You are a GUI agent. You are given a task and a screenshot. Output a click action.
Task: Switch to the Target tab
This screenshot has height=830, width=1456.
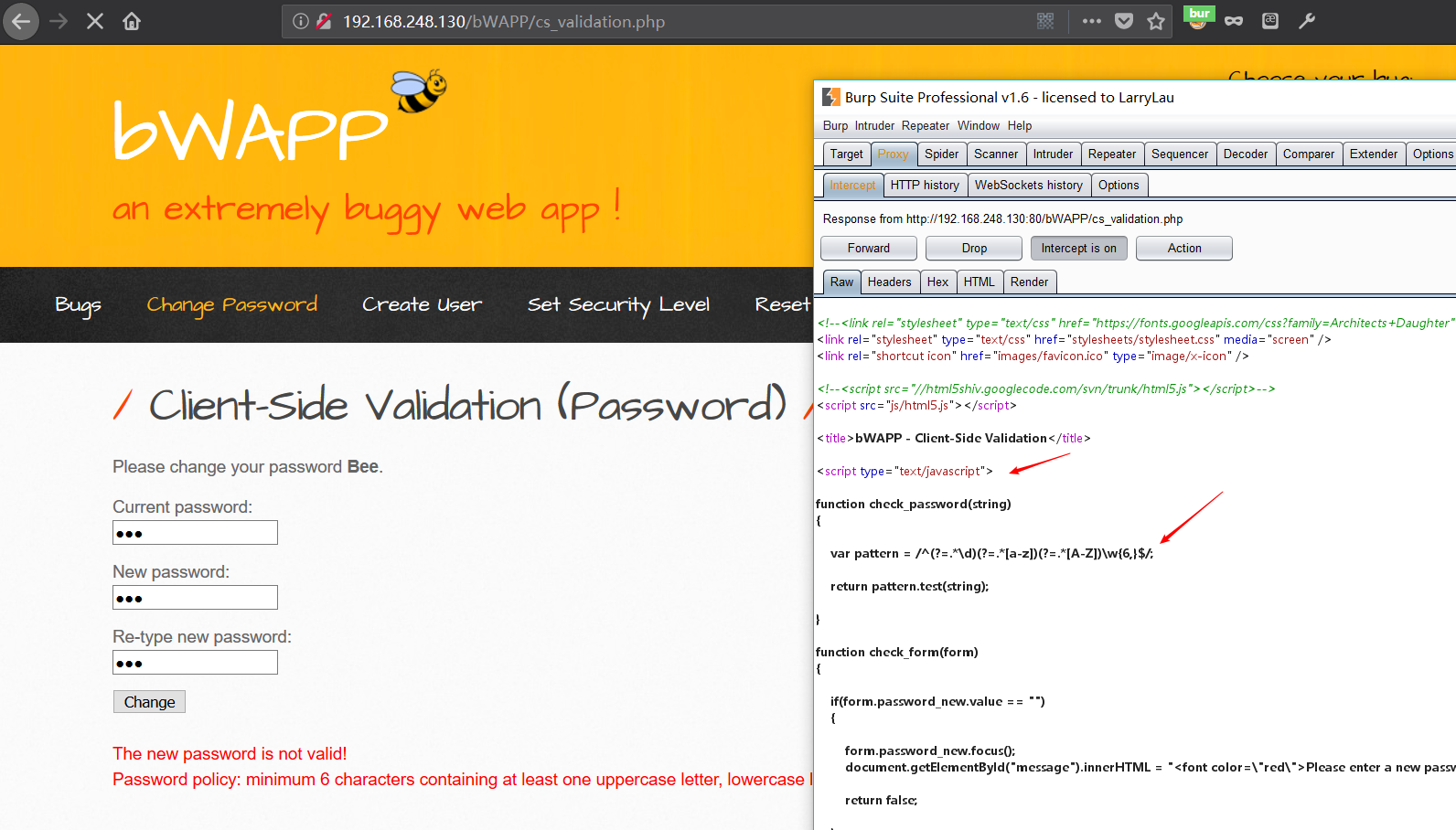click(x=846, y=154)
